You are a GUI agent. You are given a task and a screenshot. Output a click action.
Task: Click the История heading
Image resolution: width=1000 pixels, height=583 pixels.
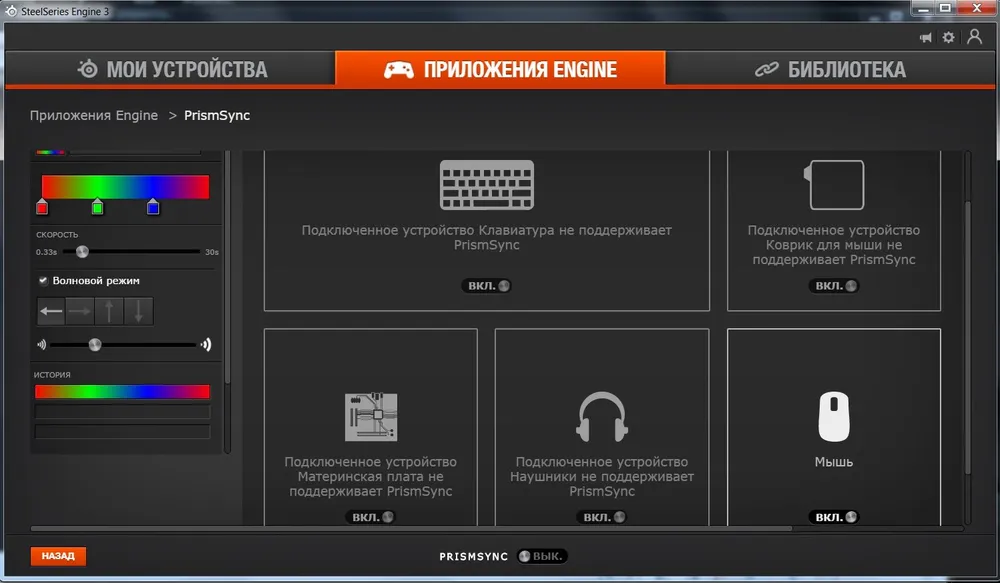(52, 375)
